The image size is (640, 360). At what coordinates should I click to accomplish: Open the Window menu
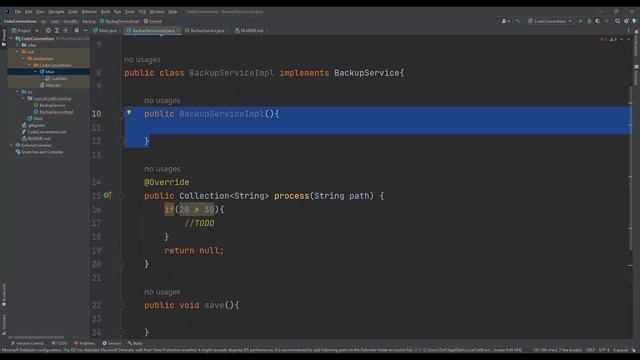157,12
